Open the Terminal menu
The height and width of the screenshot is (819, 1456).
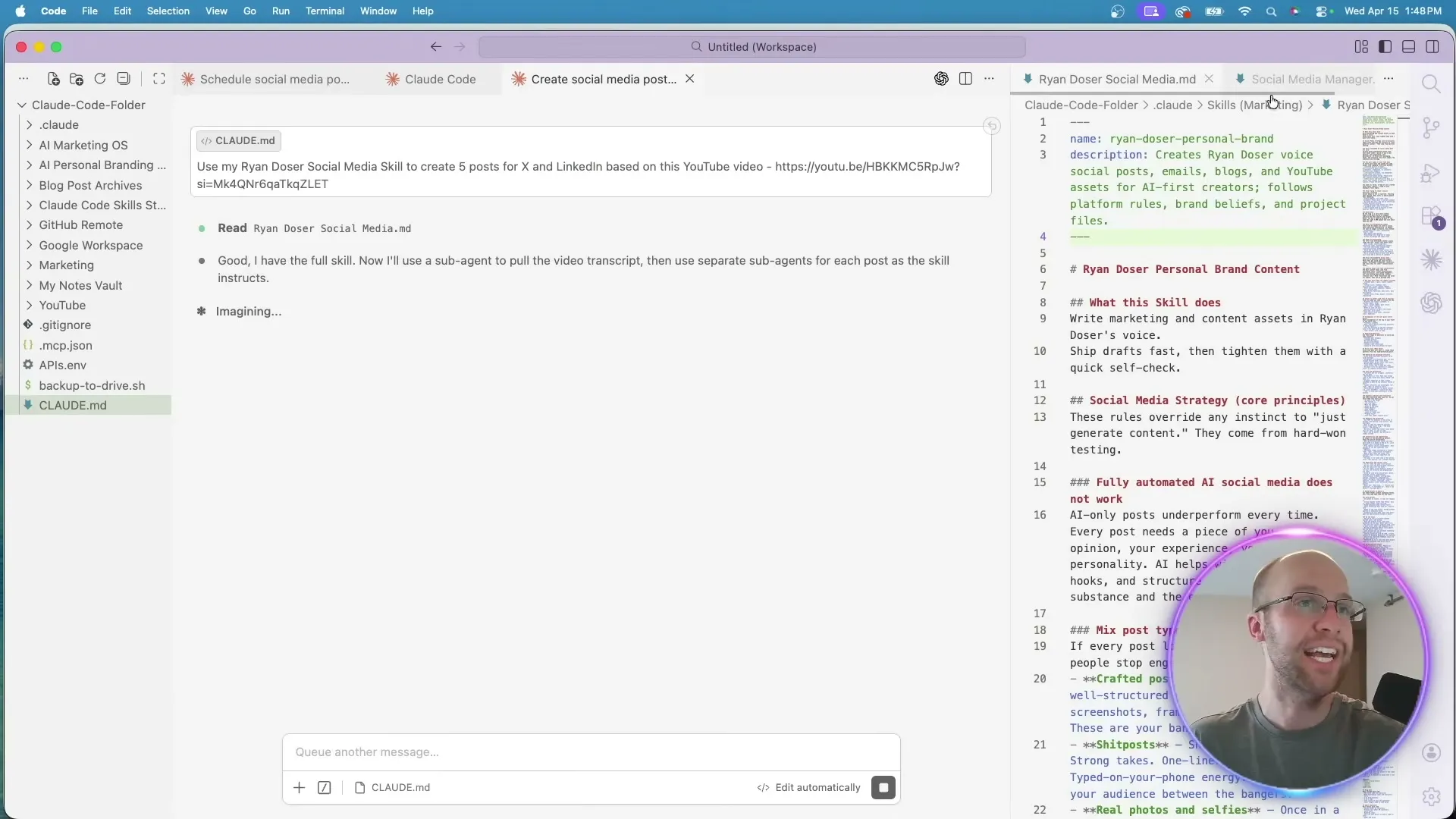tap(325, 11)
